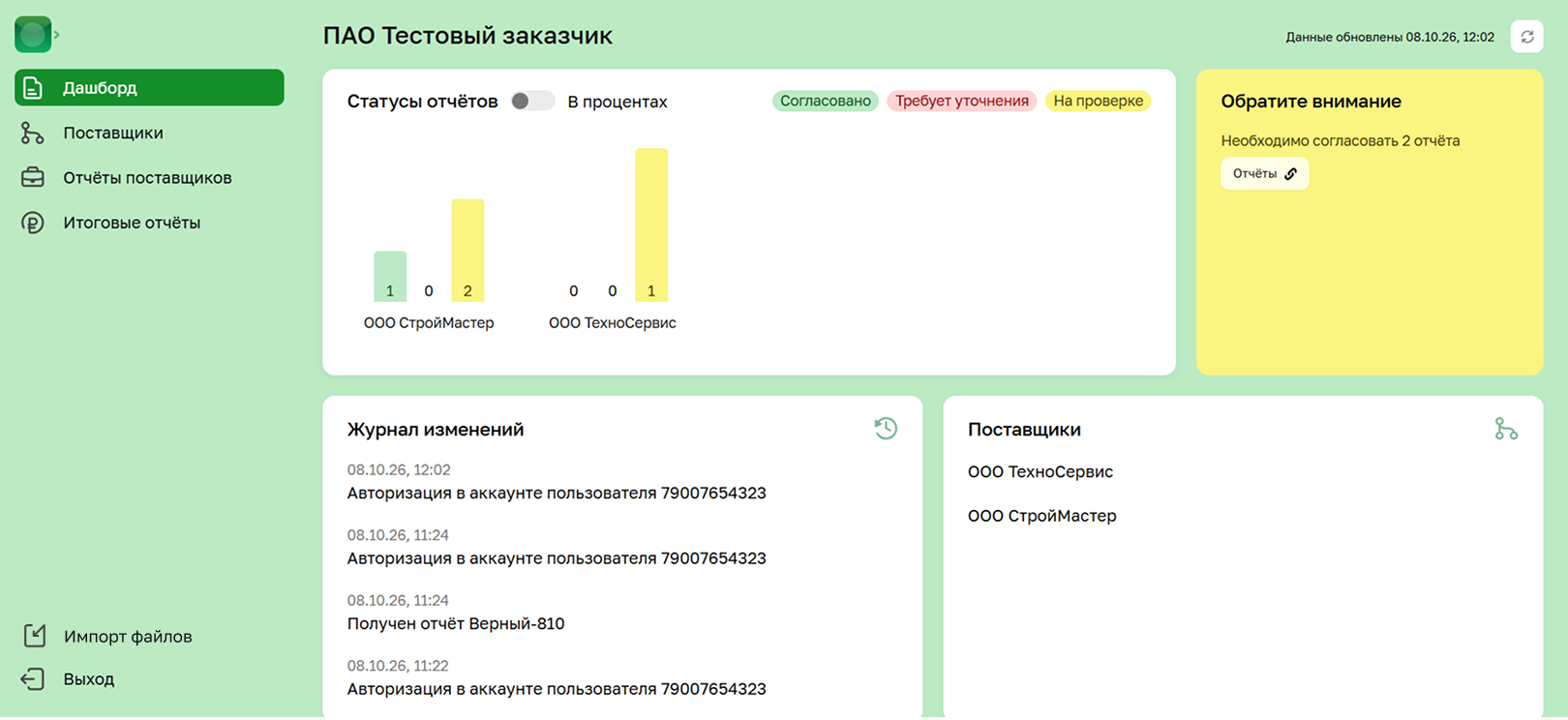Click the Требует уточнения legend badge
This screenshot has height=720, width=1568.
pos(962,101)
